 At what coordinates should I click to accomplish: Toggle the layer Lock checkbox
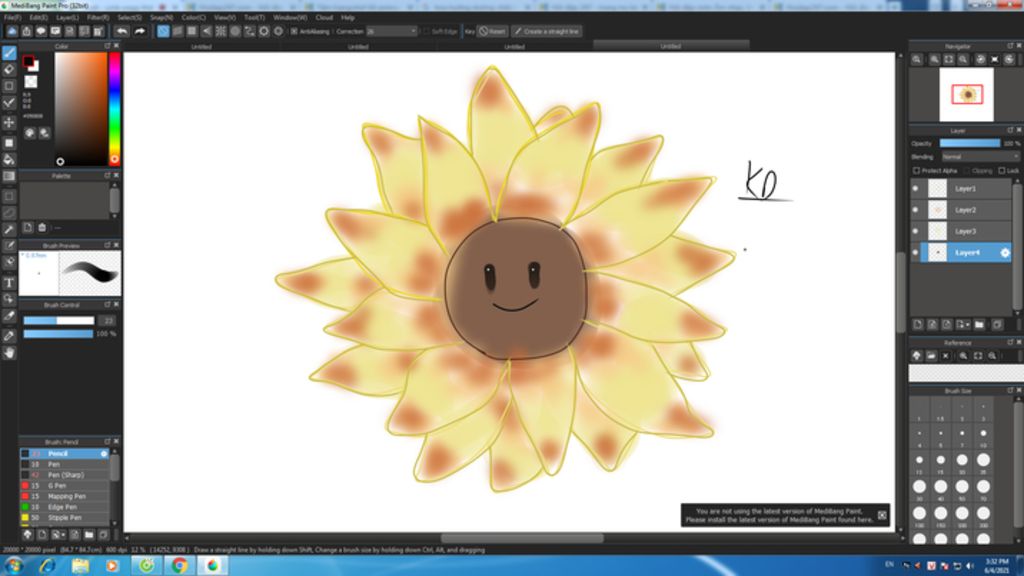1002,171
